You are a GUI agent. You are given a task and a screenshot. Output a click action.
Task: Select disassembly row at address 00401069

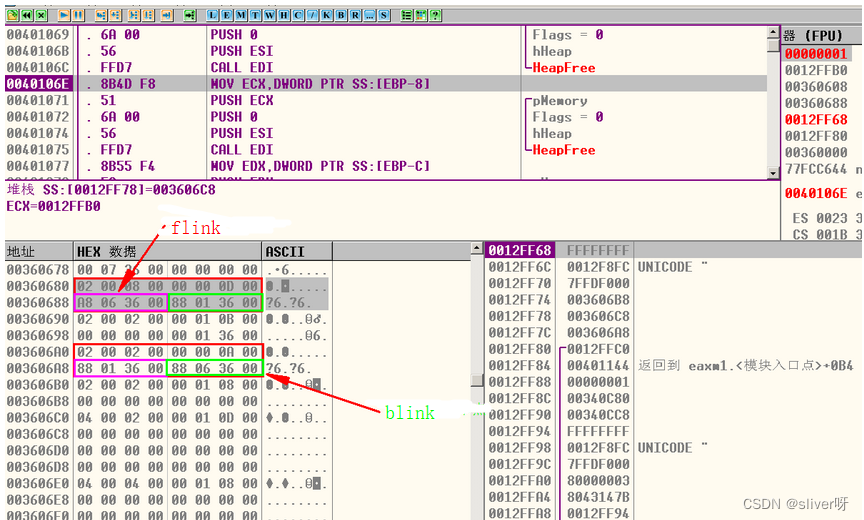[386, 35]
